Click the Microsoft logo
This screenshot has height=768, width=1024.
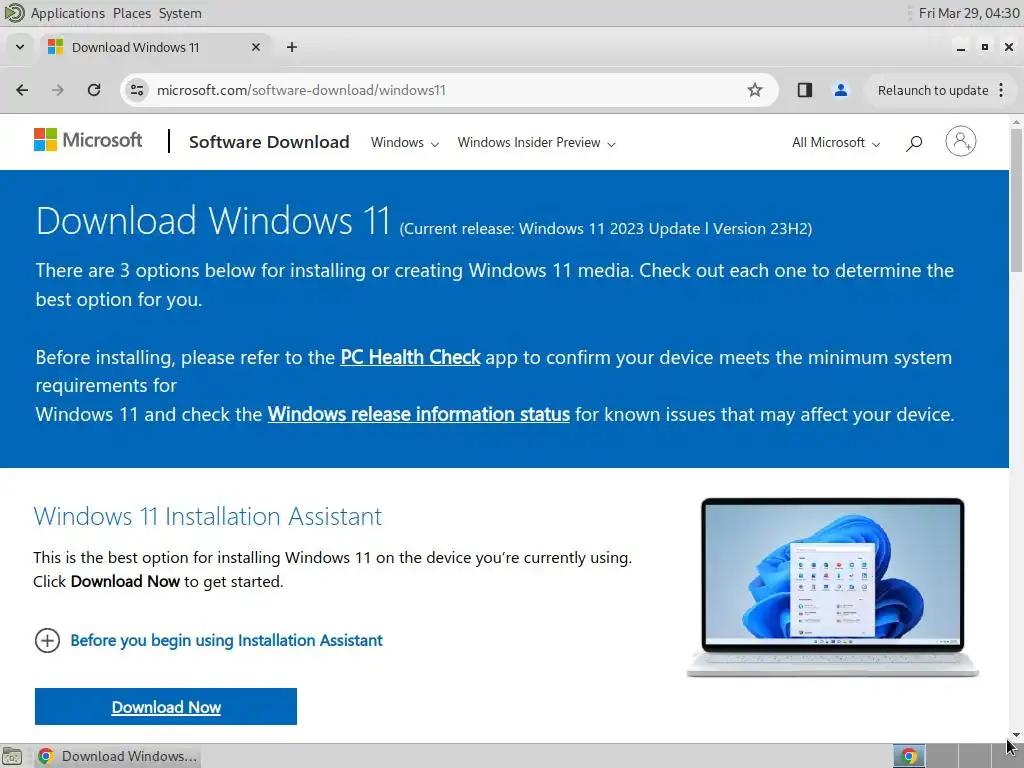(x=88, y=140)
